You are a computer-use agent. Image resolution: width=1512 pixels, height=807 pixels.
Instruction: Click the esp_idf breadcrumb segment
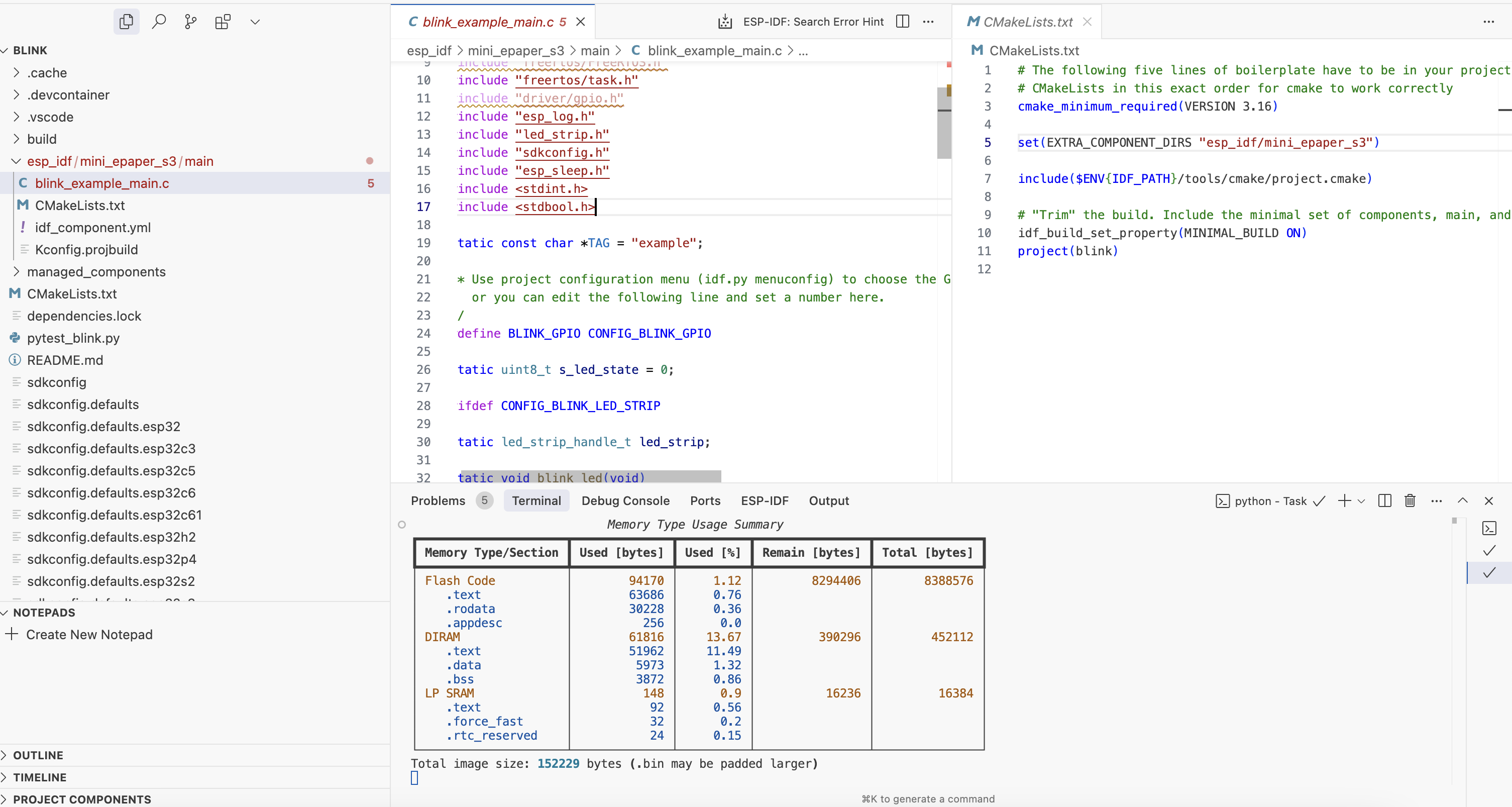(428, 51)
